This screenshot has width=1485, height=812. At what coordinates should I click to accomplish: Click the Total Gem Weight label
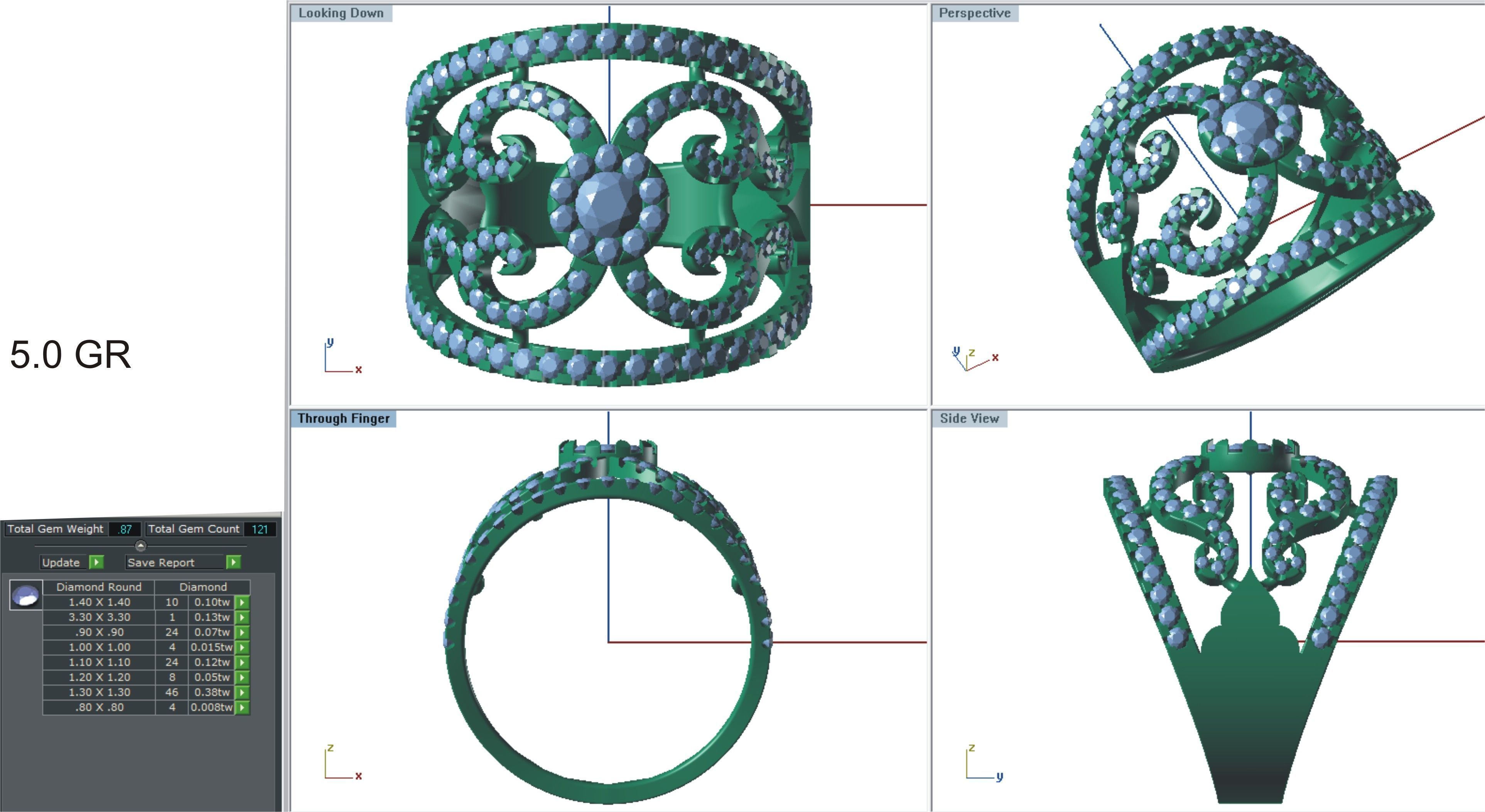click(55, 529)
